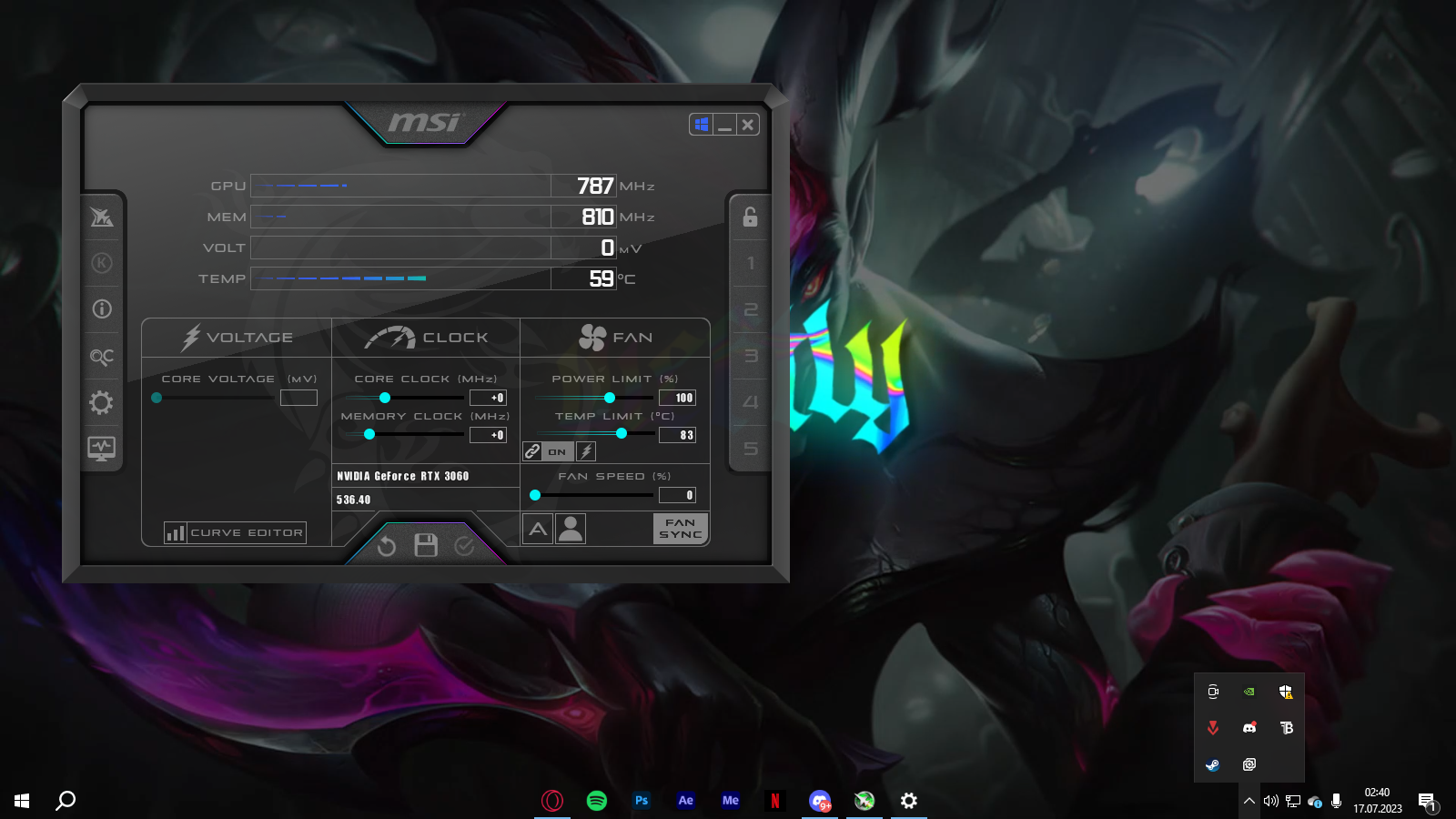
Task: Click the Core Clock slider handle
Action: (385, 398)
